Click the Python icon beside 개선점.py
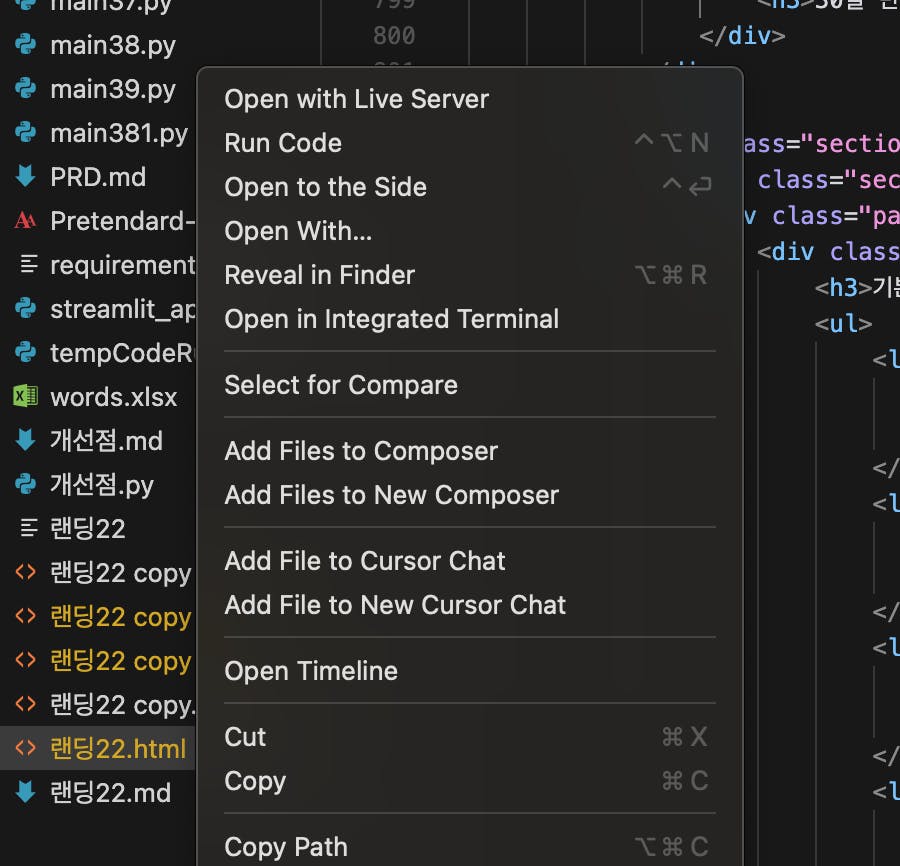 (26, 485)
